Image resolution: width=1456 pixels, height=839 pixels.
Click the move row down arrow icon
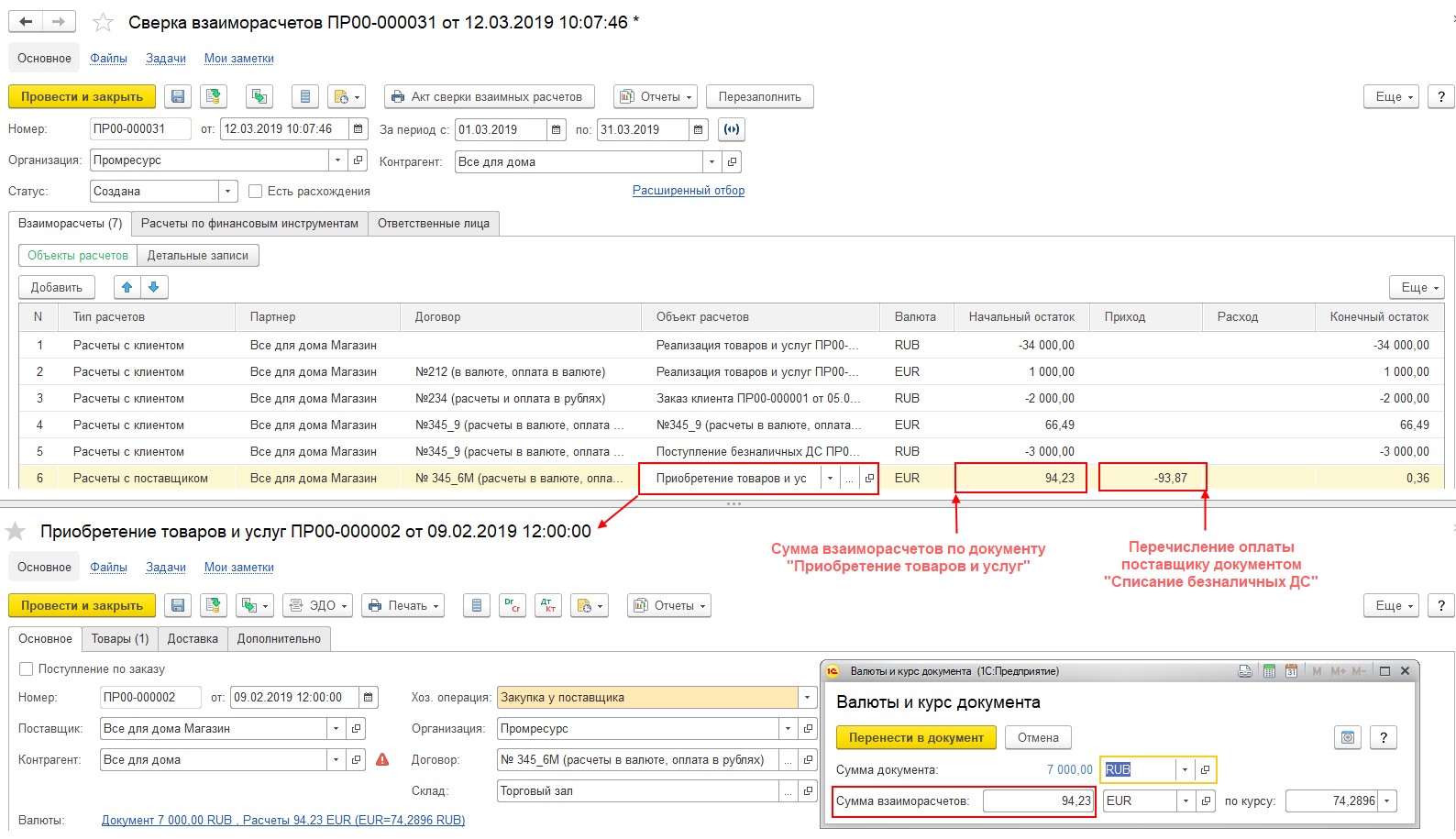point(154,287)
